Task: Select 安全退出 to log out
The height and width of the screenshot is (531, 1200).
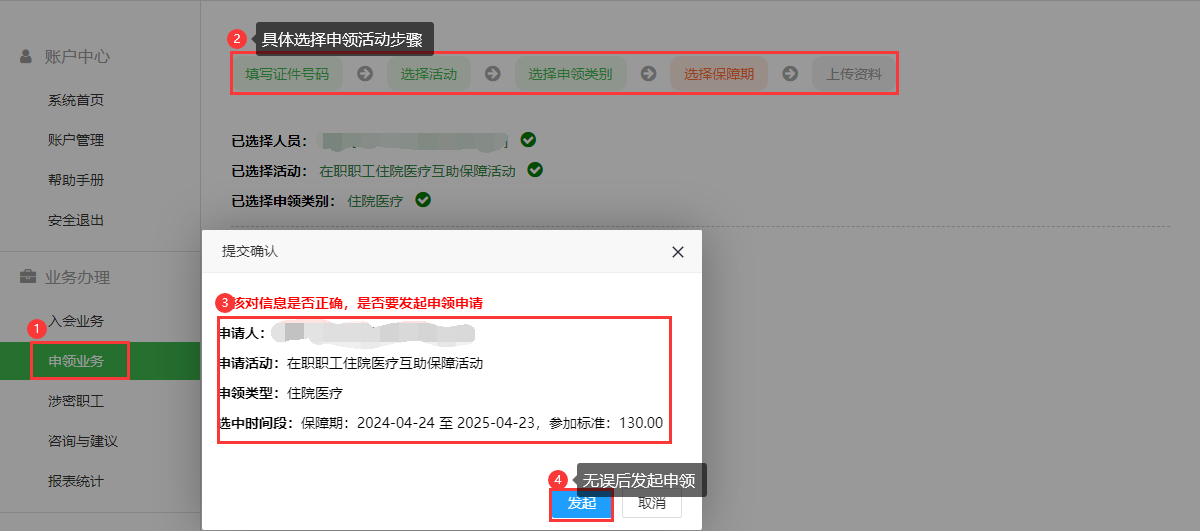Action: (x=76, y=220)
